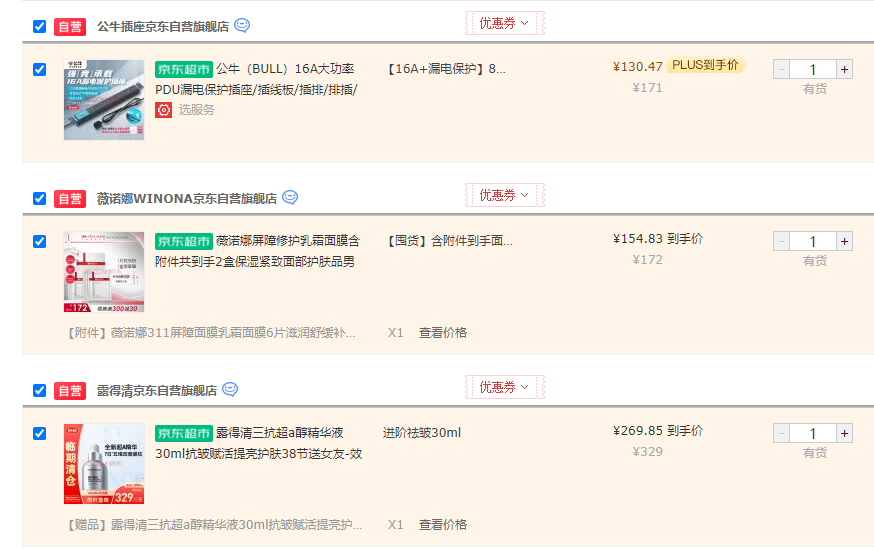Click 选服务 link under 公牛 item
The height and width of the screenshot is (549, 874).
(196, 110)
